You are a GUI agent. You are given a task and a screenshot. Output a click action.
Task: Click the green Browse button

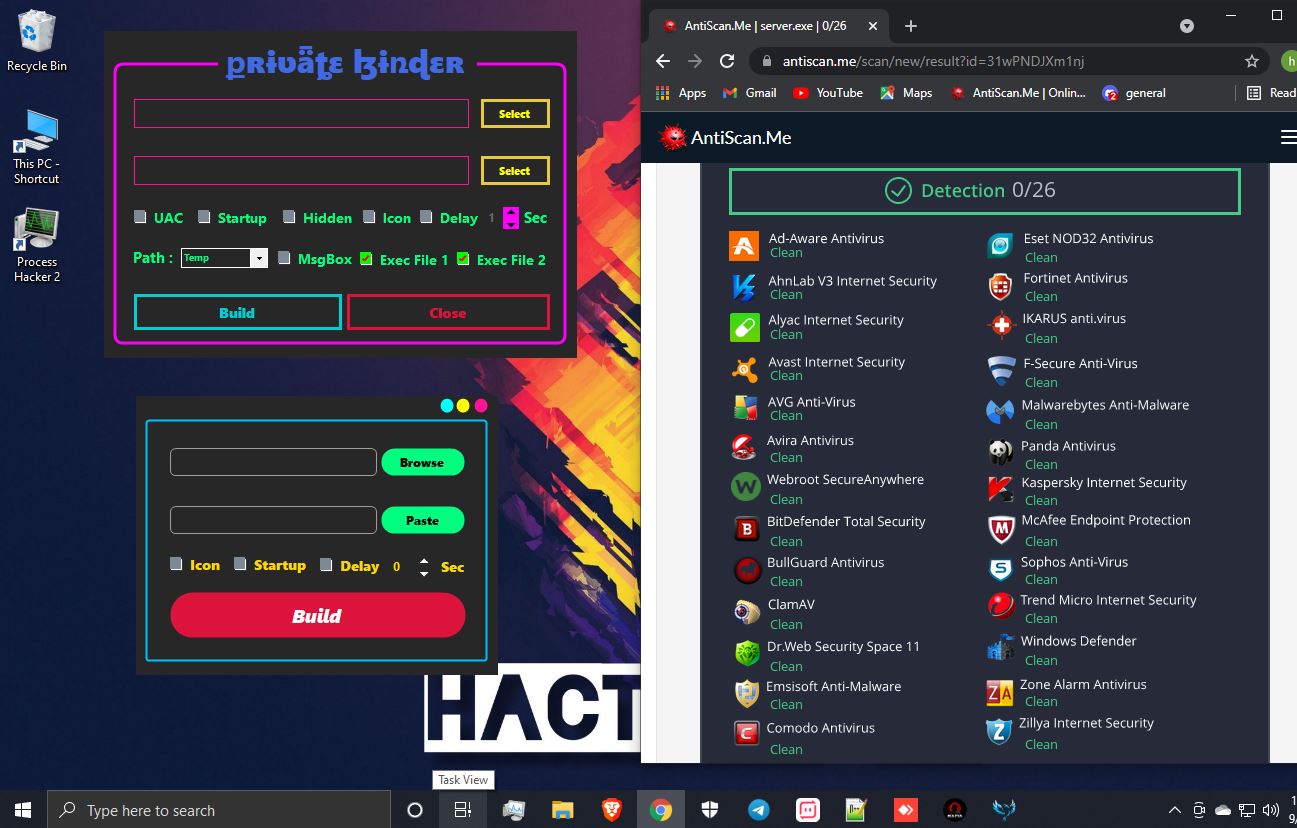(422, 462)
